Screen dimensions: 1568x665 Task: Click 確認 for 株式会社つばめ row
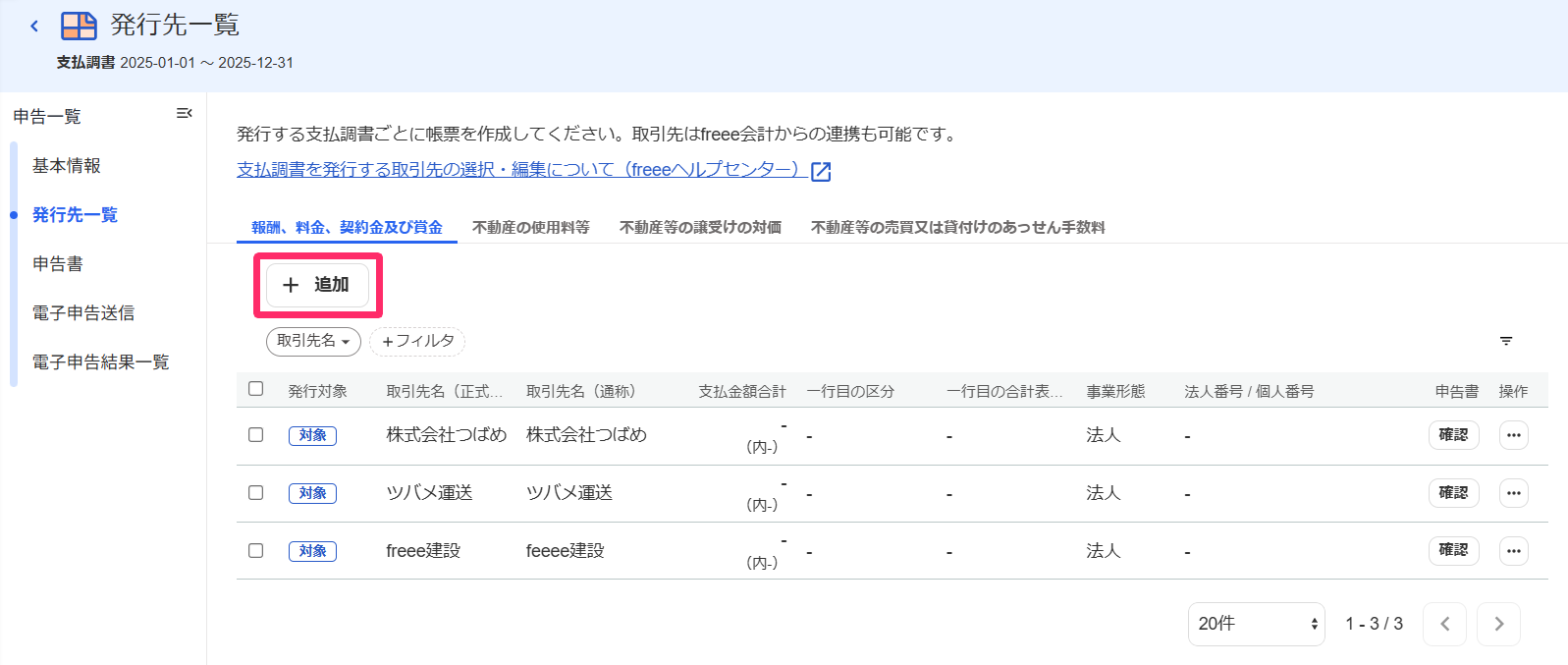1453,435
